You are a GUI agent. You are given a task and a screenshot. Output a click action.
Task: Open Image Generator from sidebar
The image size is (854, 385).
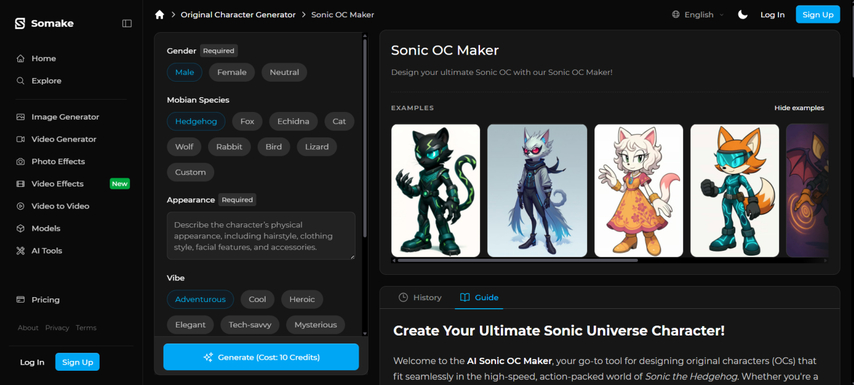tap(65, 117)
